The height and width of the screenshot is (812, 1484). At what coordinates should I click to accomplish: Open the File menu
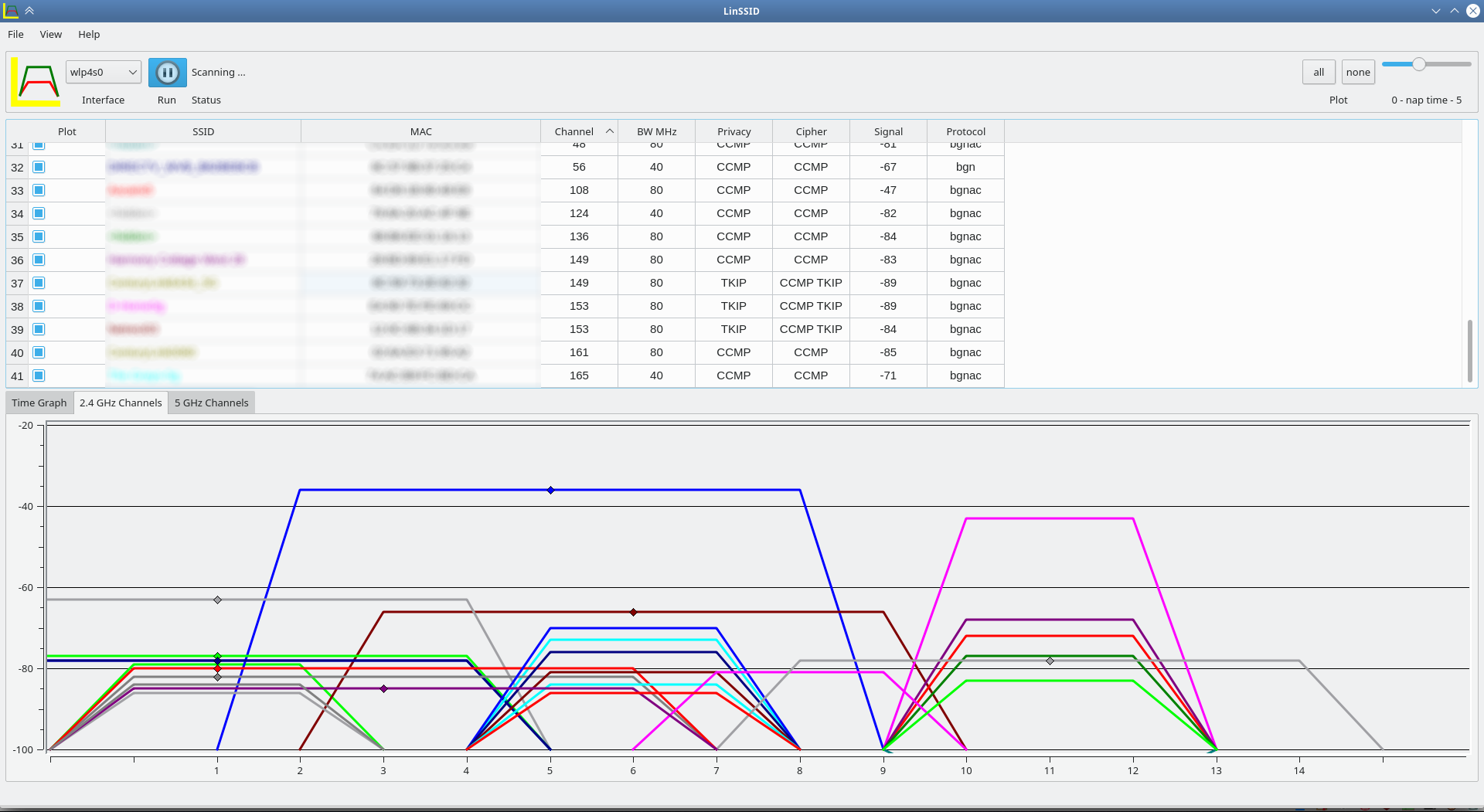coord(15,34)
